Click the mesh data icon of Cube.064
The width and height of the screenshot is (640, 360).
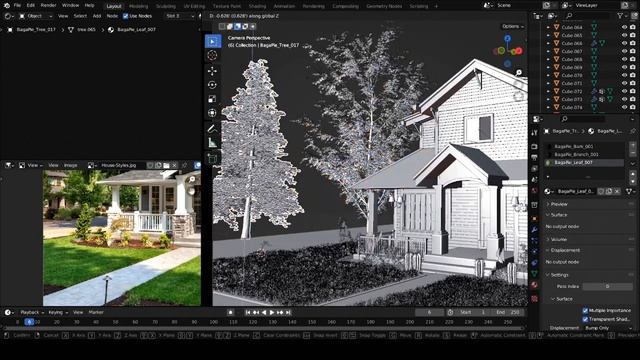[594, 27]
